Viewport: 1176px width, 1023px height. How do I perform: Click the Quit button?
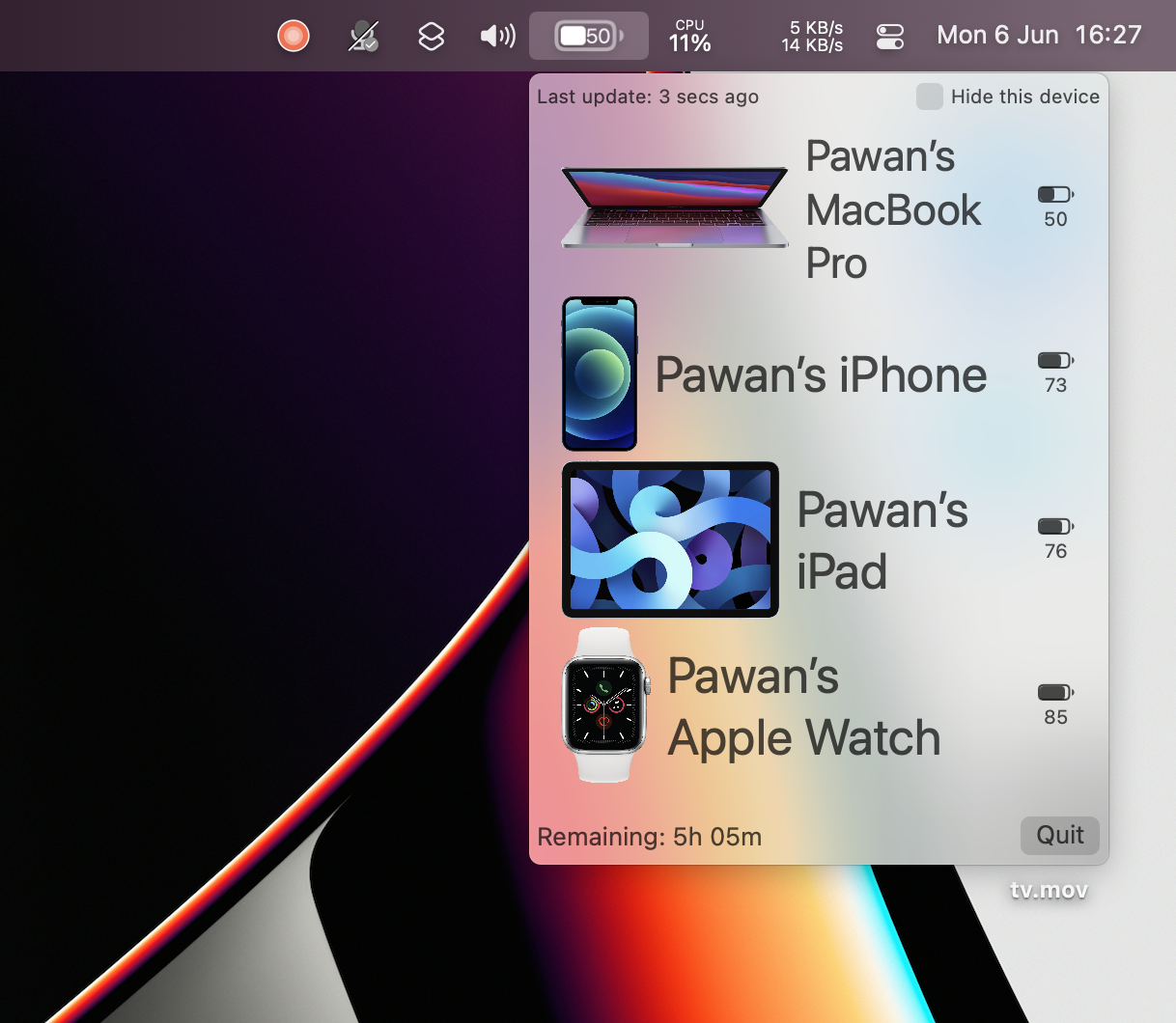point(1060,835)
